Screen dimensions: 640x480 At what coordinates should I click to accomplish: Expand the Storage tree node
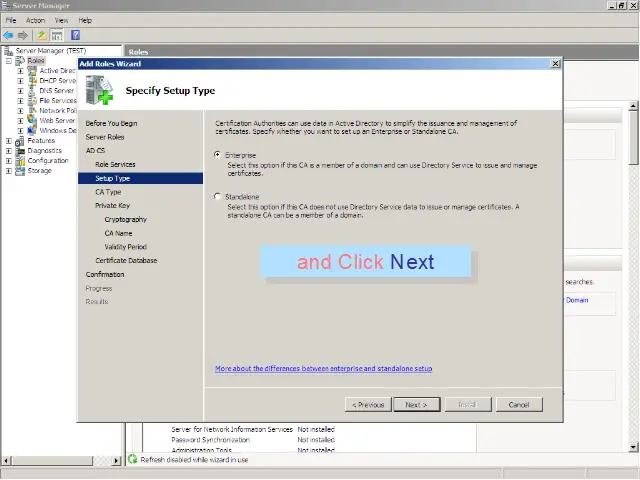click(x=9, y=171)
